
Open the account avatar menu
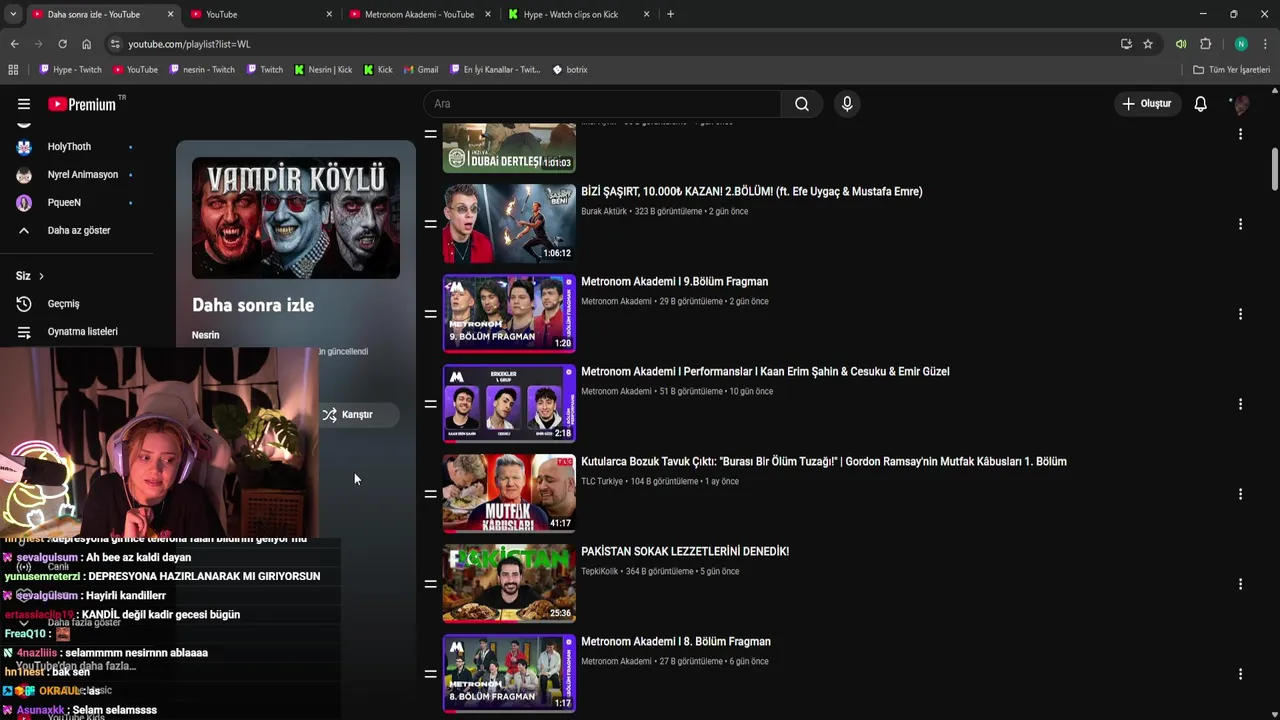(x=1241, y=104)
